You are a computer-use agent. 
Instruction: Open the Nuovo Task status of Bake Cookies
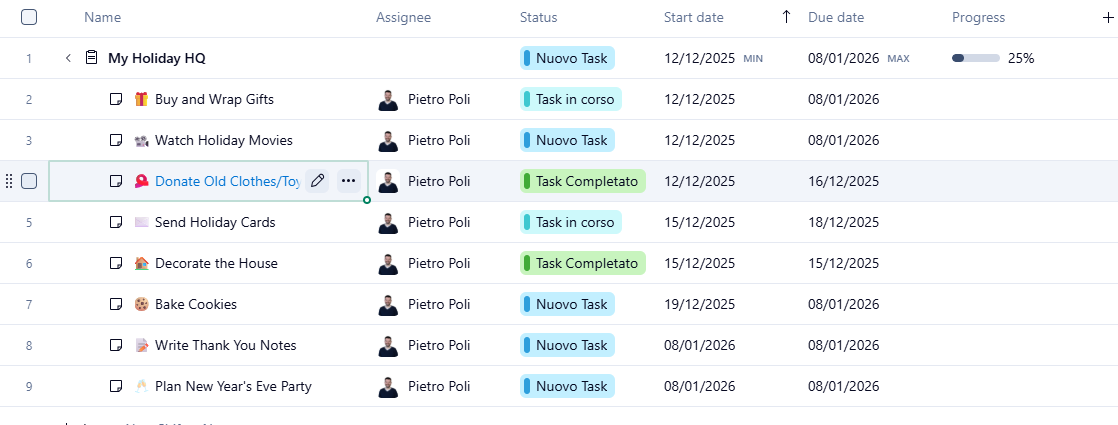click(567, 304)
